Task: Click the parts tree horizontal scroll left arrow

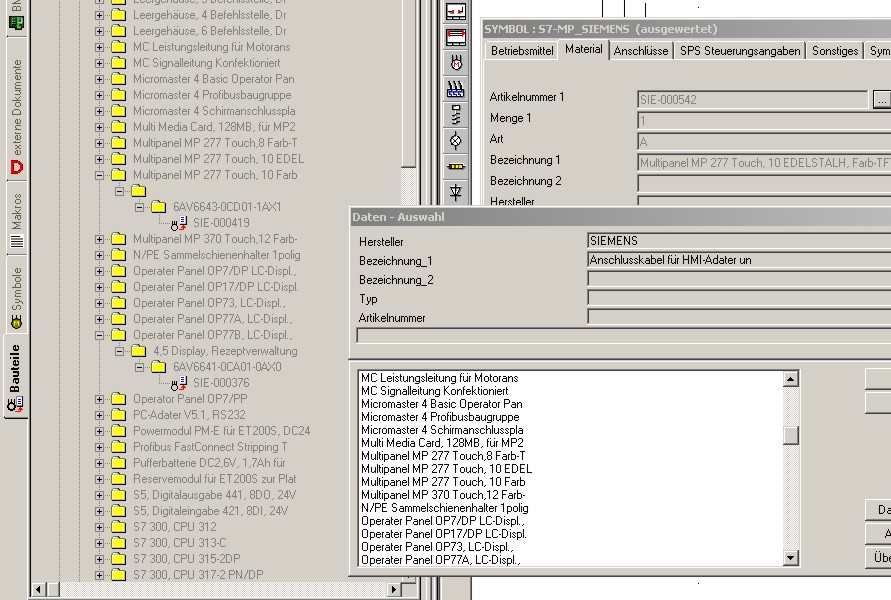Action: click(x=38, y=589)
